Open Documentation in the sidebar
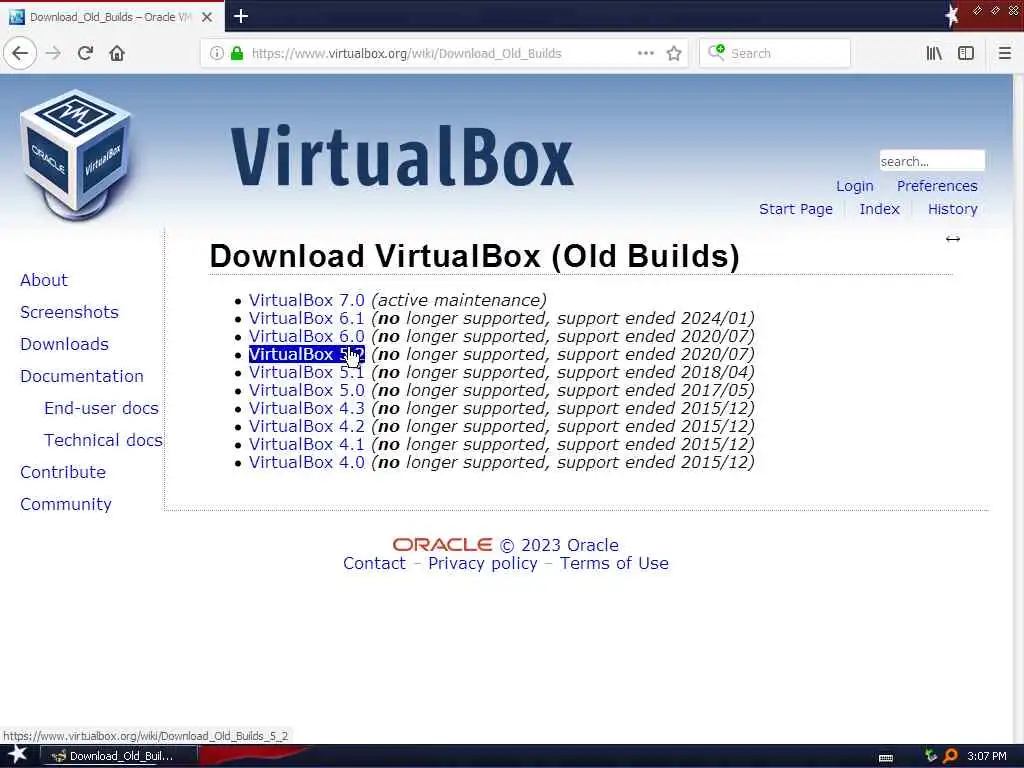This screenshot has width=1024, height=768. pos(82,376)
